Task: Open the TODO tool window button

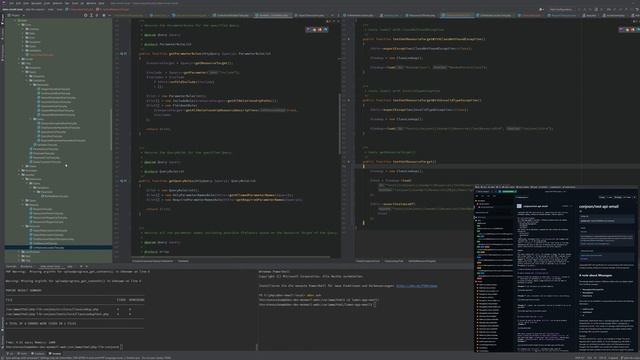Action: click(x=22, y=353)
